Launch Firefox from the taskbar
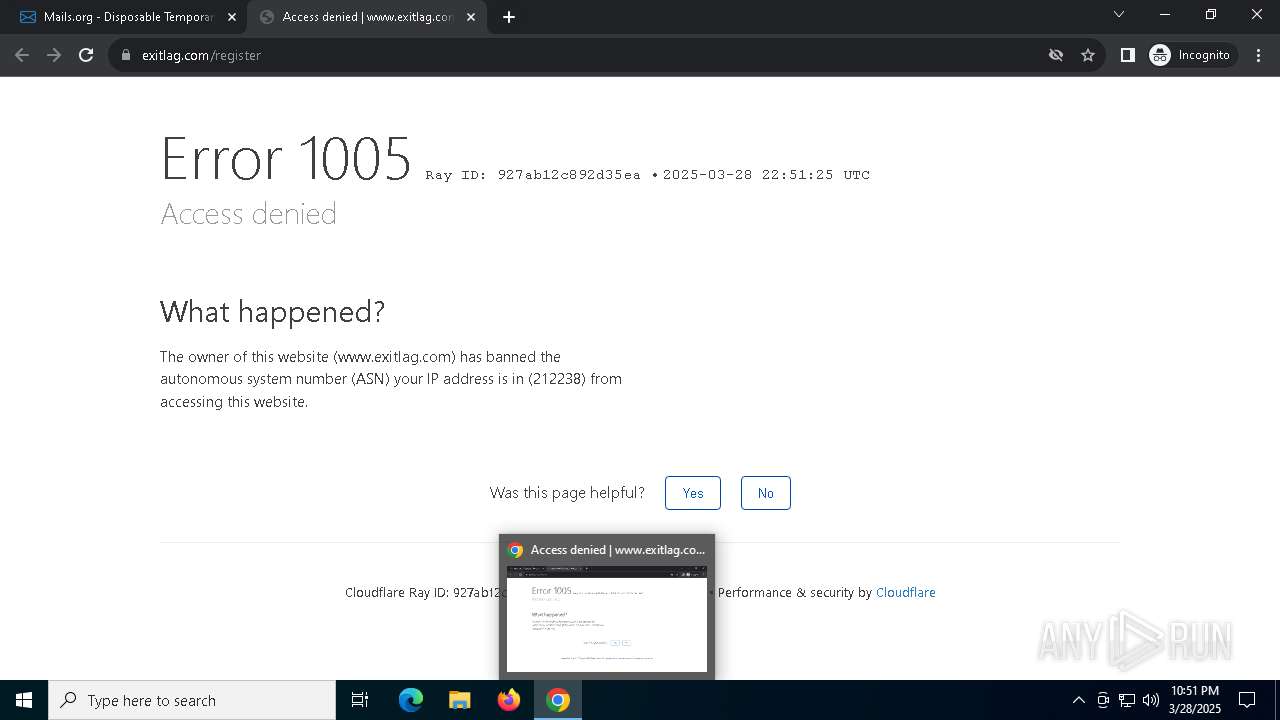Screen dimensions: 1280x720 (509, 700)
